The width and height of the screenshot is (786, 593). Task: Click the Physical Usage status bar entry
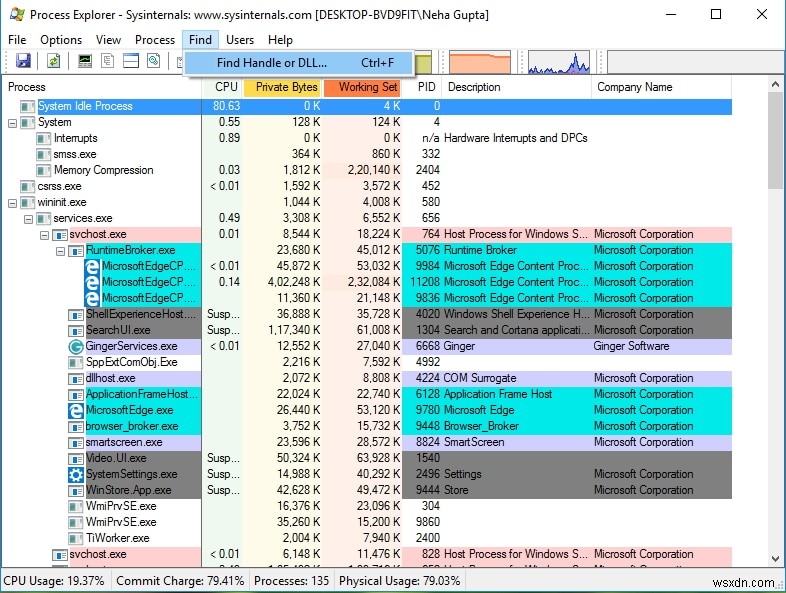click(400, 581)
